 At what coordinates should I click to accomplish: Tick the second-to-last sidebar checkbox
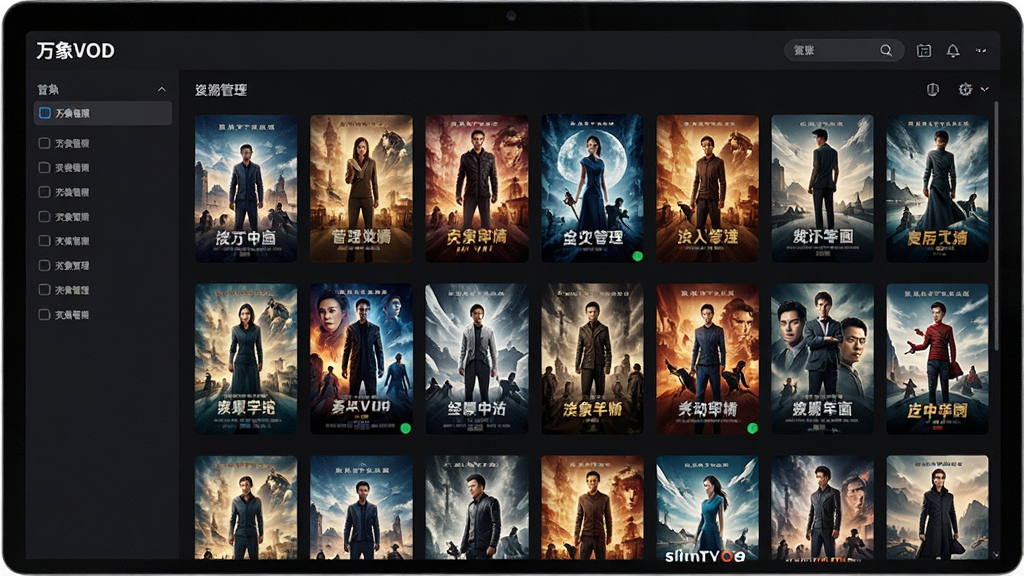[x=44, y=289]
